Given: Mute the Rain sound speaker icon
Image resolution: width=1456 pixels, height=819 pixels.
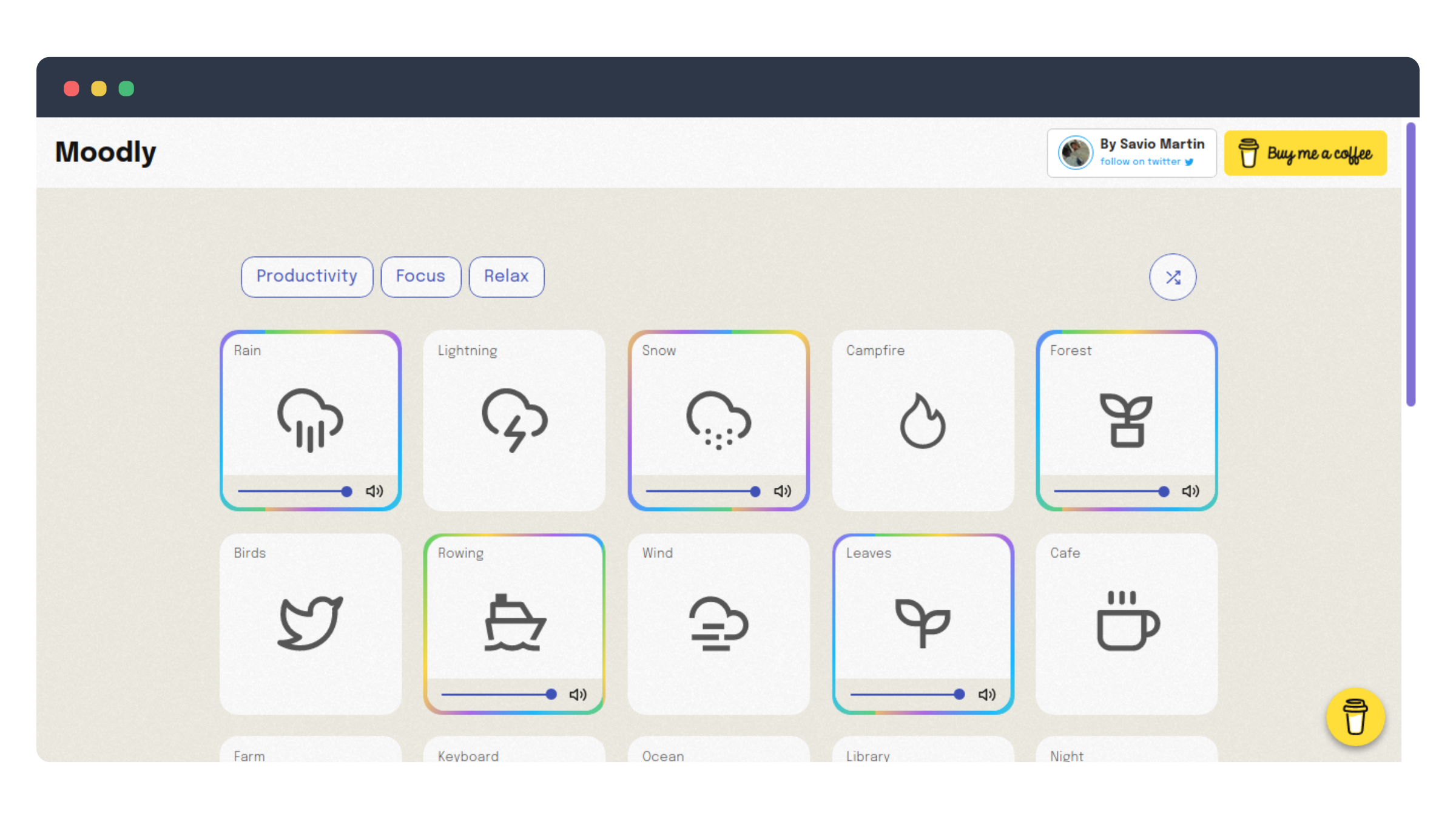Looking at the screenshot, I should click(x=374, y=491).
